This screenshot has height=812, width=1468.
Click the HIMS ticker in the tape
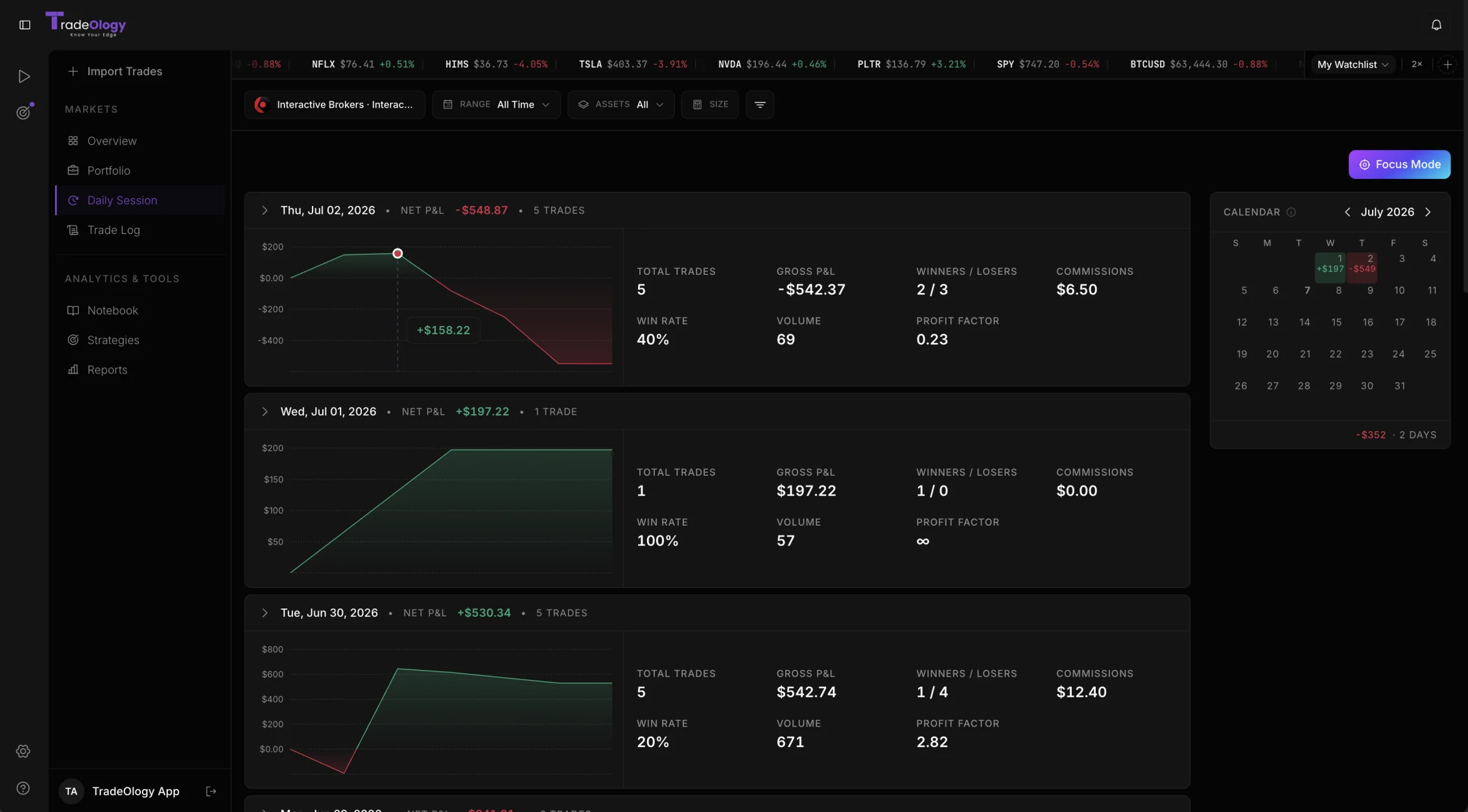(496, 64)
